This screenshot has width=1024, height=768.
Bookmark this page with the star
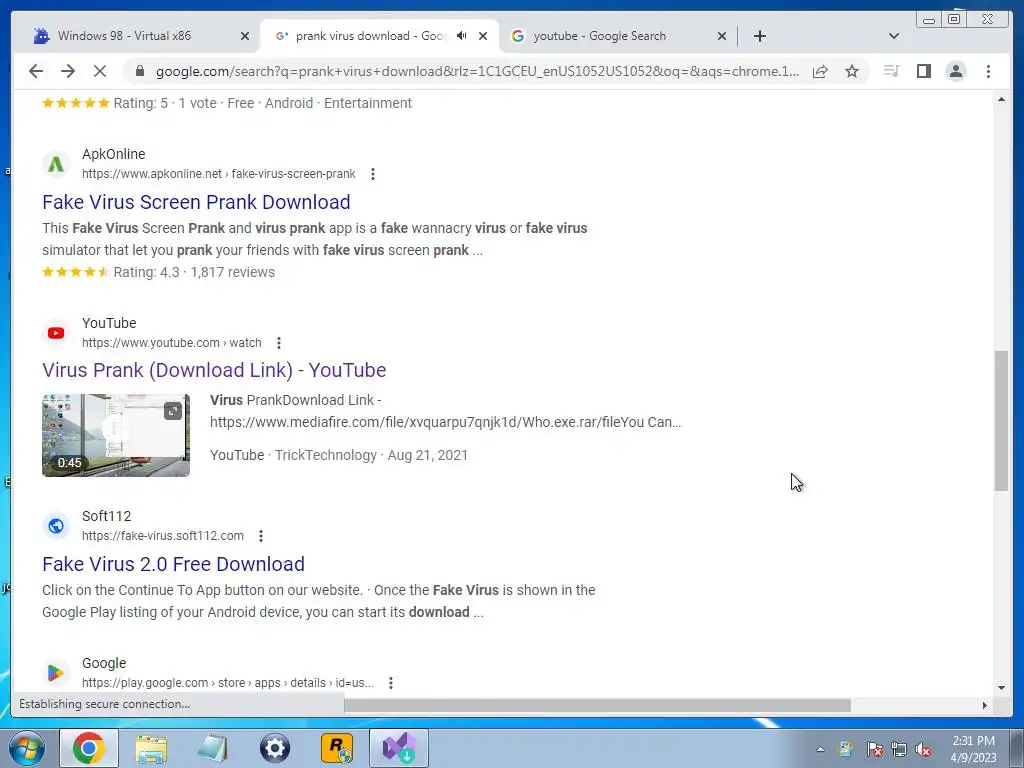[x=852, y=71]
